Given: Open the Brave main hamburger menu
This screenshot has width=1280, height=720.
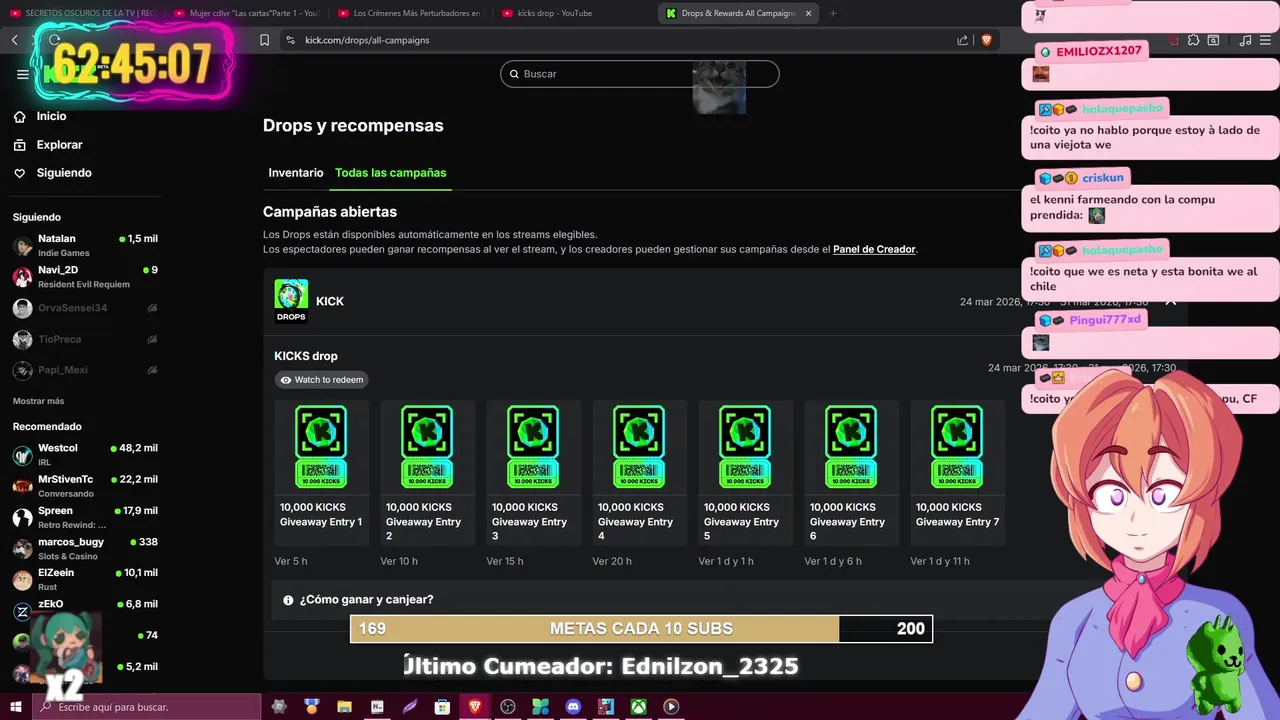Looking at the screenshot, I should click(x=1267, y=40).
